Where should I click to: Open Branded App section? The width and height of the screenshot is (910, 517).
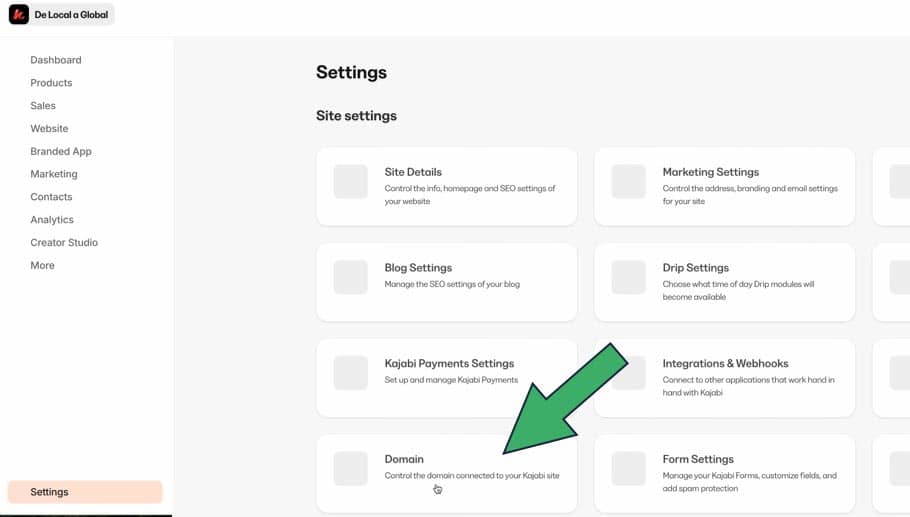click(61, 152)
